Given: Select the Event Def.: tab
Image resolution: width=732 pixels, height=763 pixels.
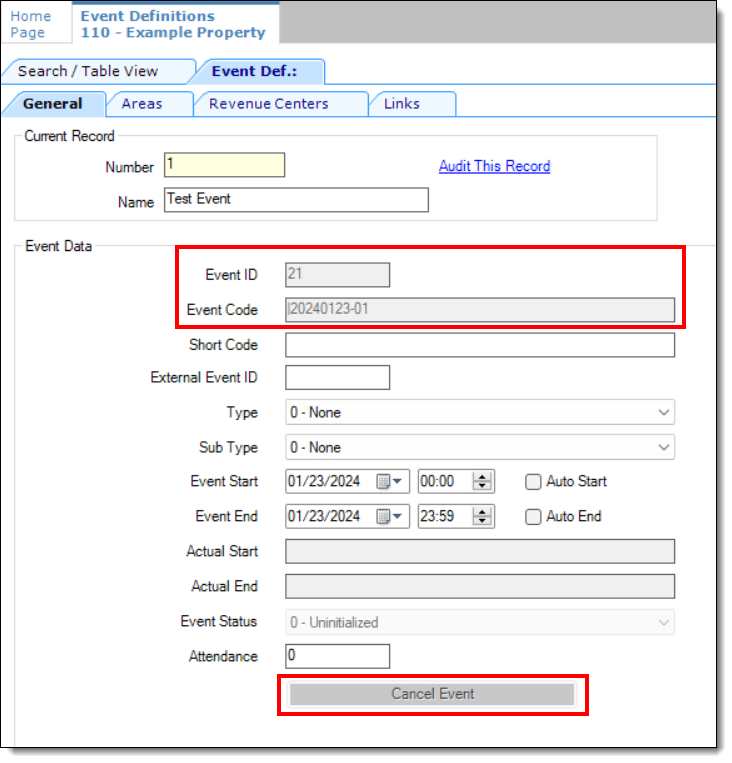Looking at the screenshot, I should point(256,72).
